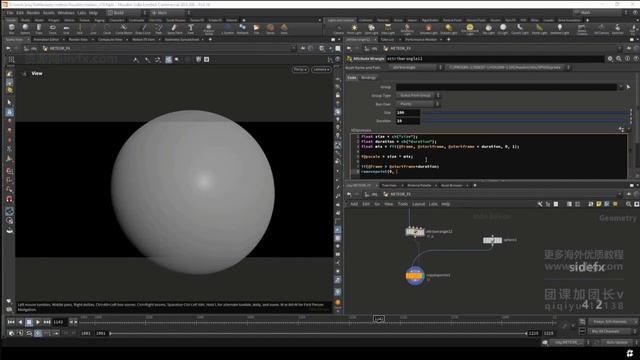The height and width of the screenshot is (360, 640).
Task: Click the Duration slider track
Action: pos(525,121)
